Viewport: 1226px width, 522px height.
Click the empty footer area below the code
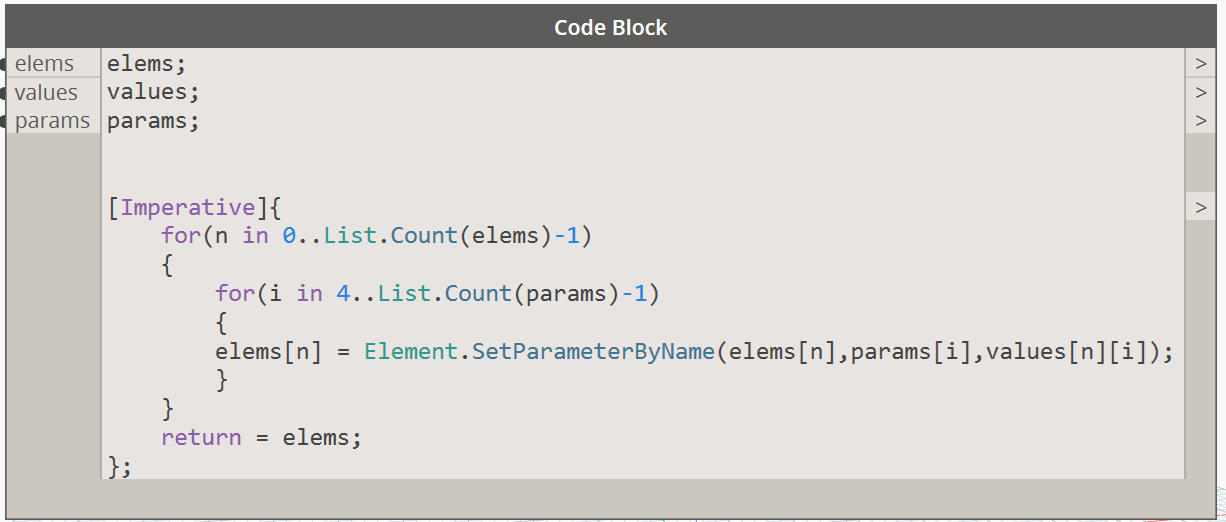611,498
